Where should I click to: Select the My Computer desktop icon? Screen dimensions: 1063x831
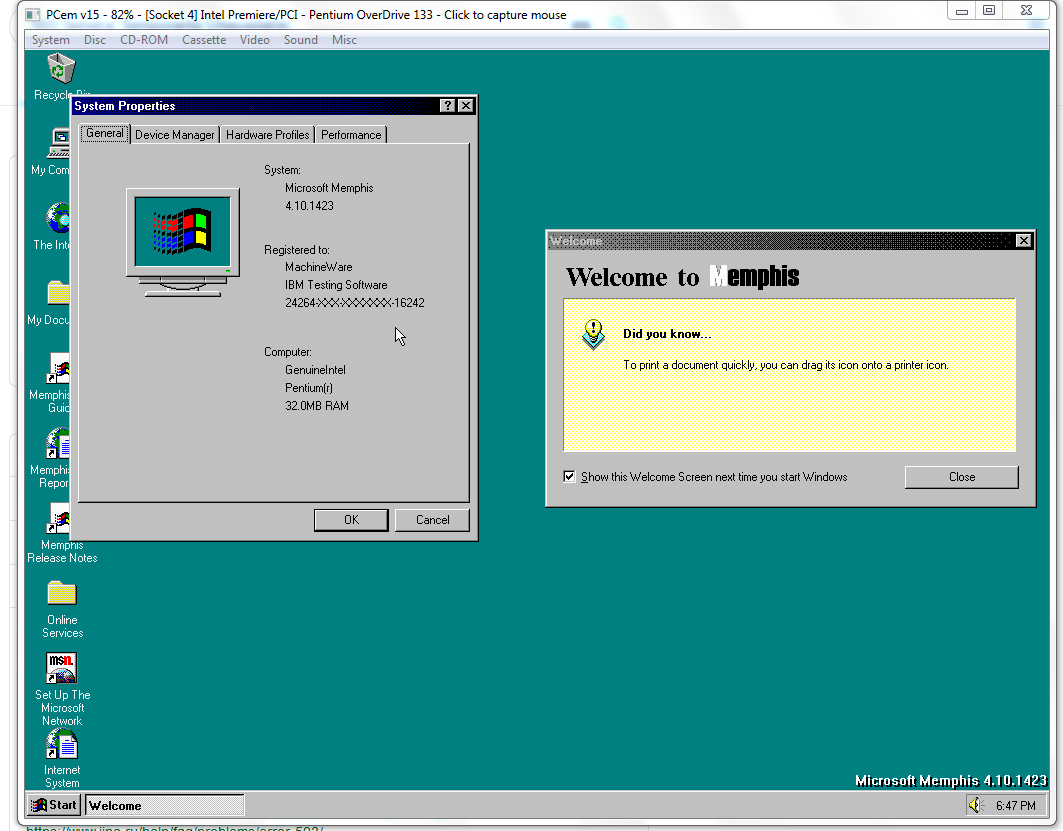click(x=58, y=143)
